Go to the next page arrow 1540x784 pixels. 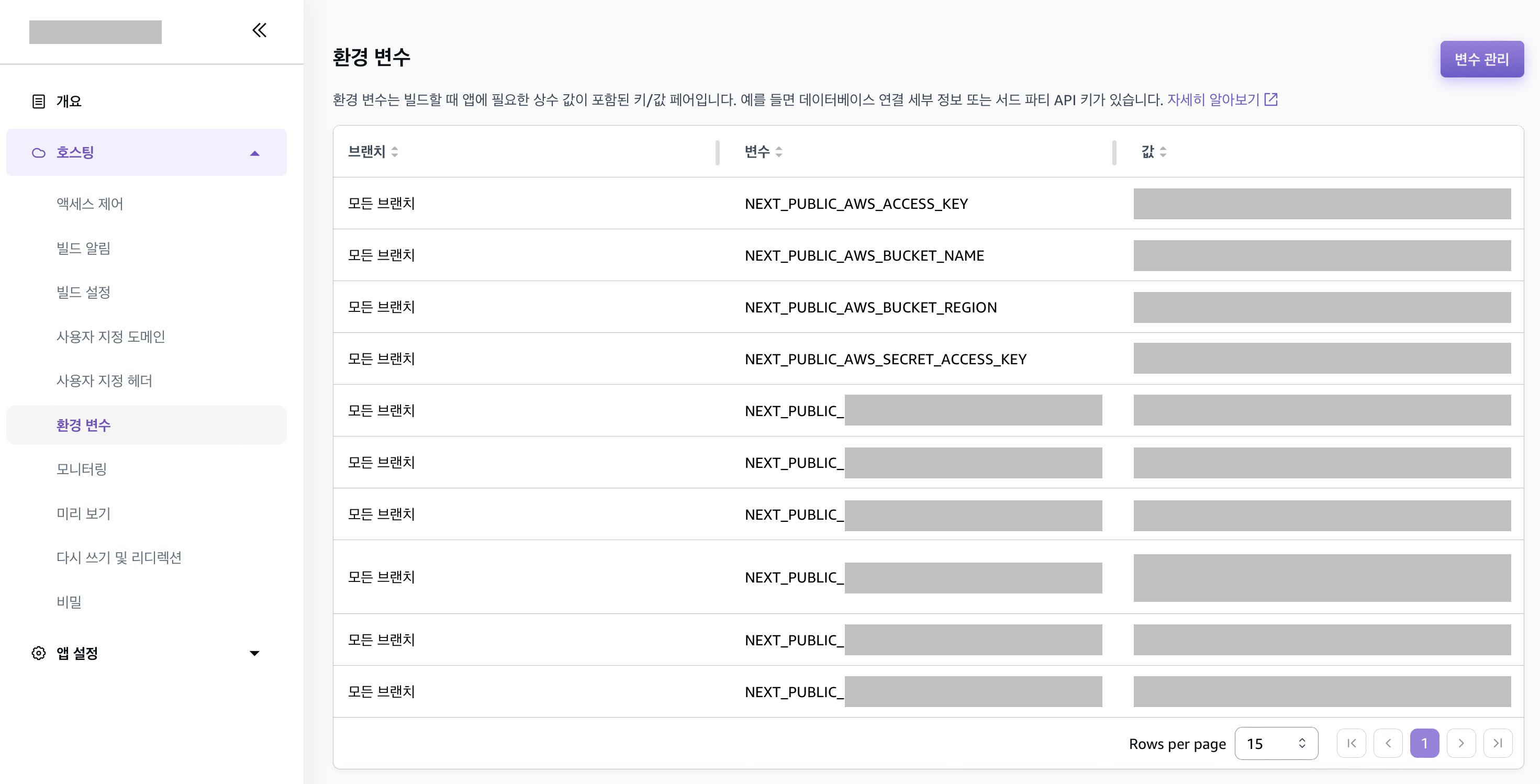pos(1460,743)
